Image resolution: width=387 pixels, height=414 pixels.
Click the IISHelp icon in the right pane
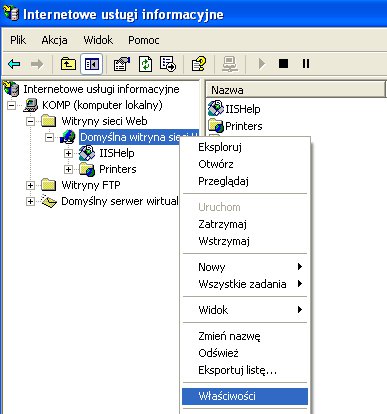[216, 108]
